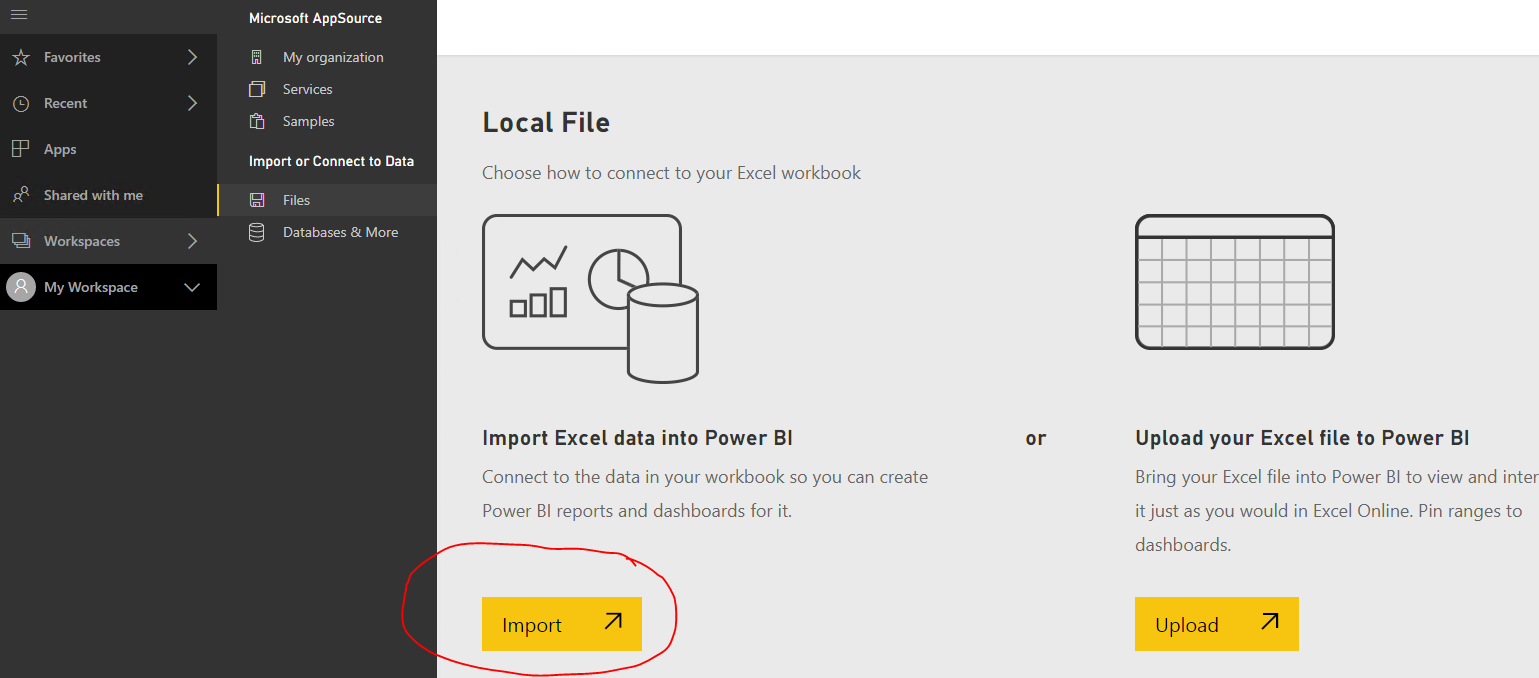Click the Favorites star icon

20,58
